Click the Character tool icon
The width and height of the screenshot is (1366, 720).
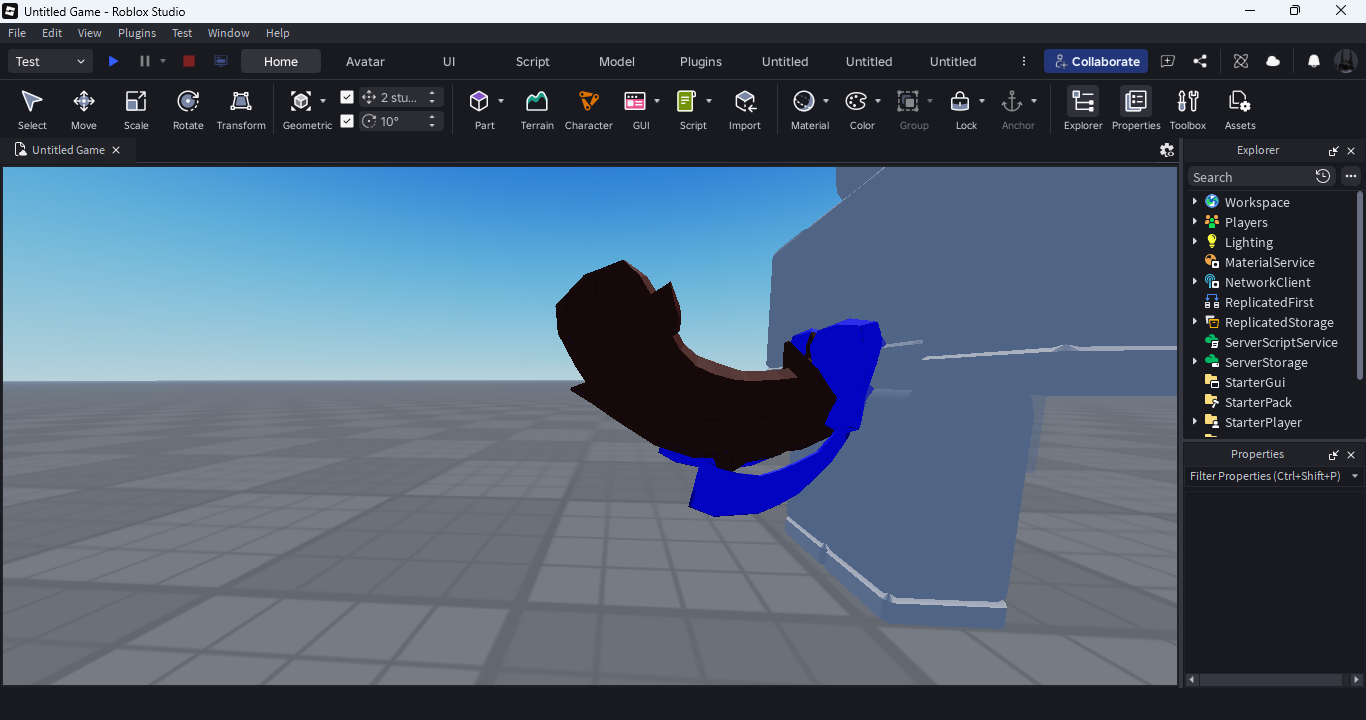click(588, 109)
